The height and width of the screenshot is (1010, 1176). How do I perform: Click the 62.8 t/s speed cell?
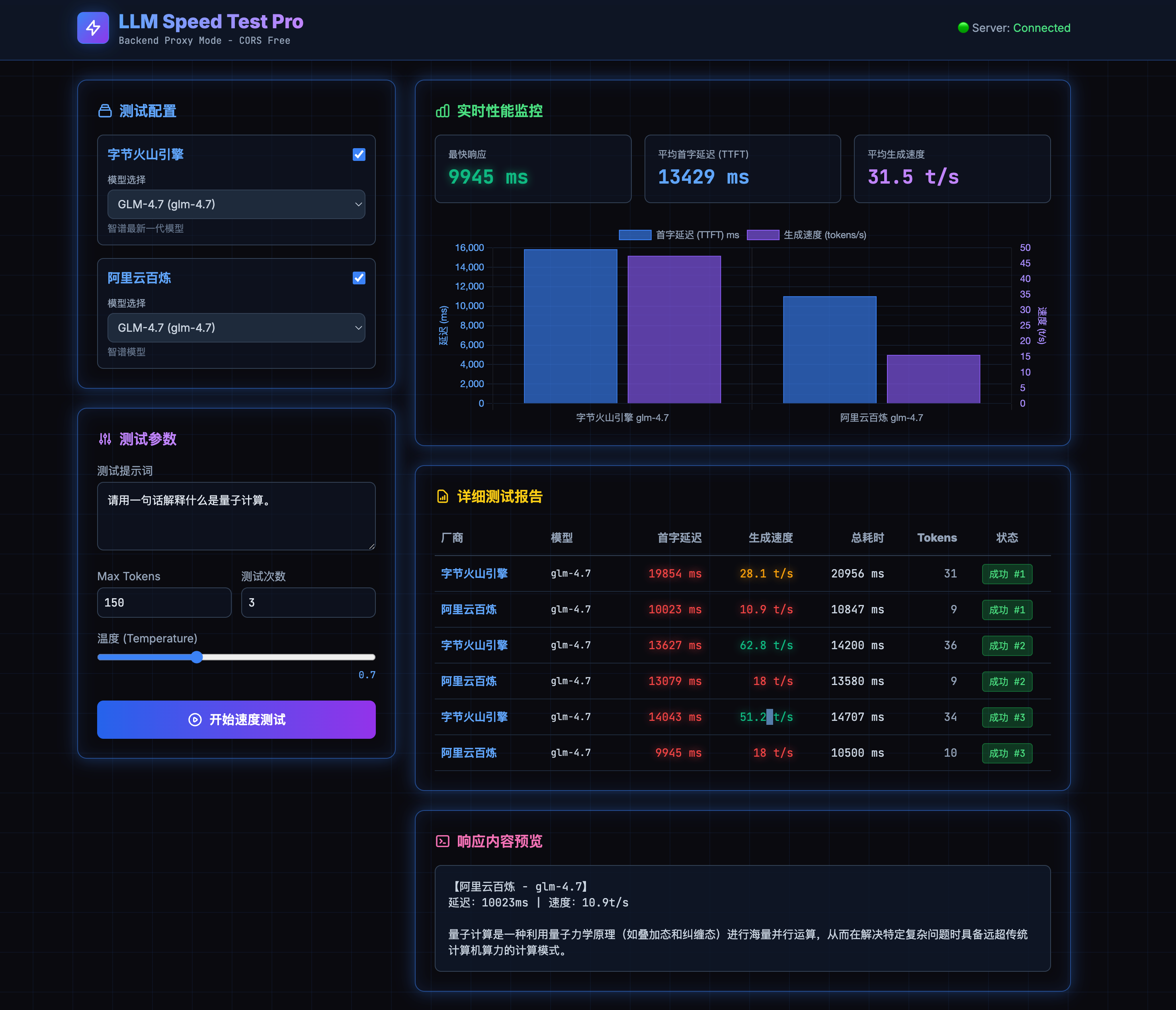click(766, 645)
